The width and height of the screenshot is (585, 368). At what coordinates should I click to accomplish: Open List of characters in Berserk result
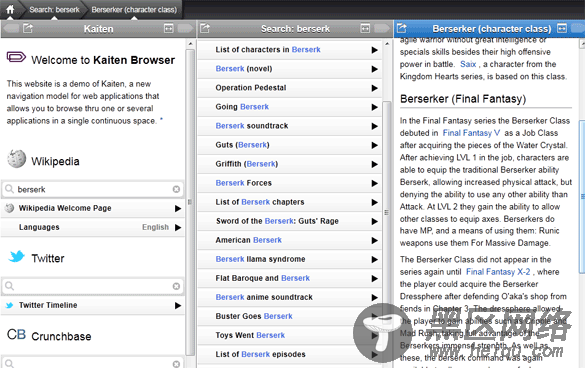[290, 50]
